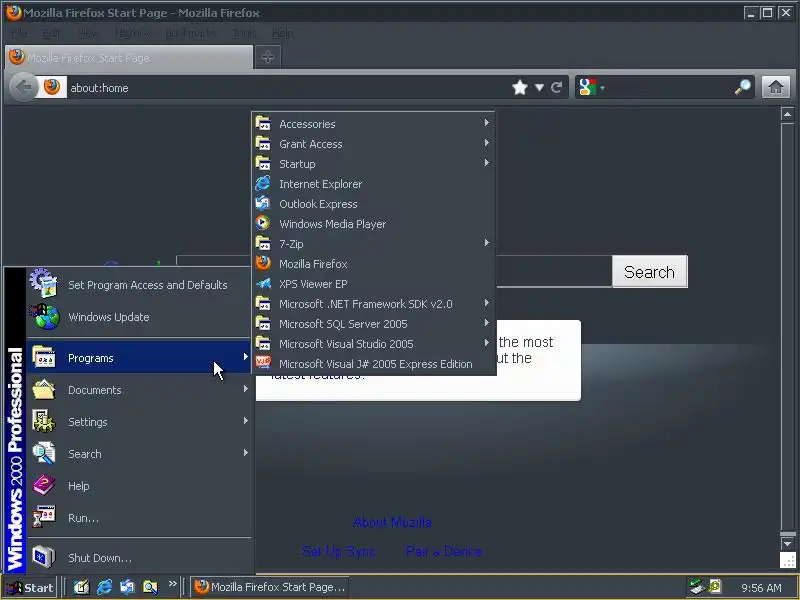Expand the Microsoft Visual Studio 2005 arrow
Image resolution: width=800 pixels, height=600 pixels.
pyautogui.click(x=487, y=343)
